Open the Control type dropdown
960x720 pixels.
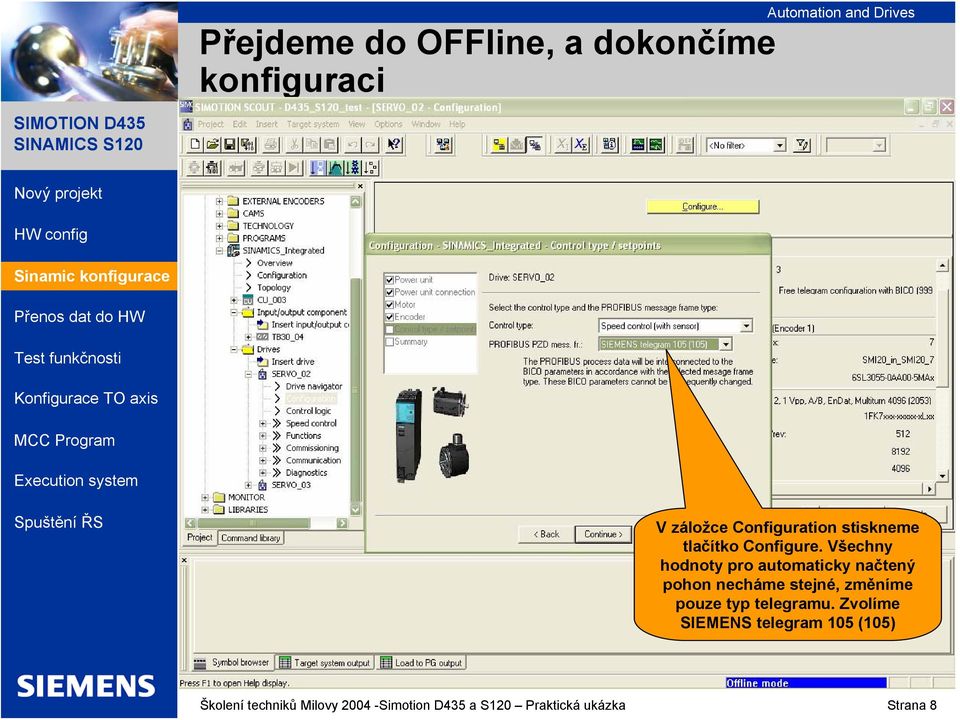746,326
